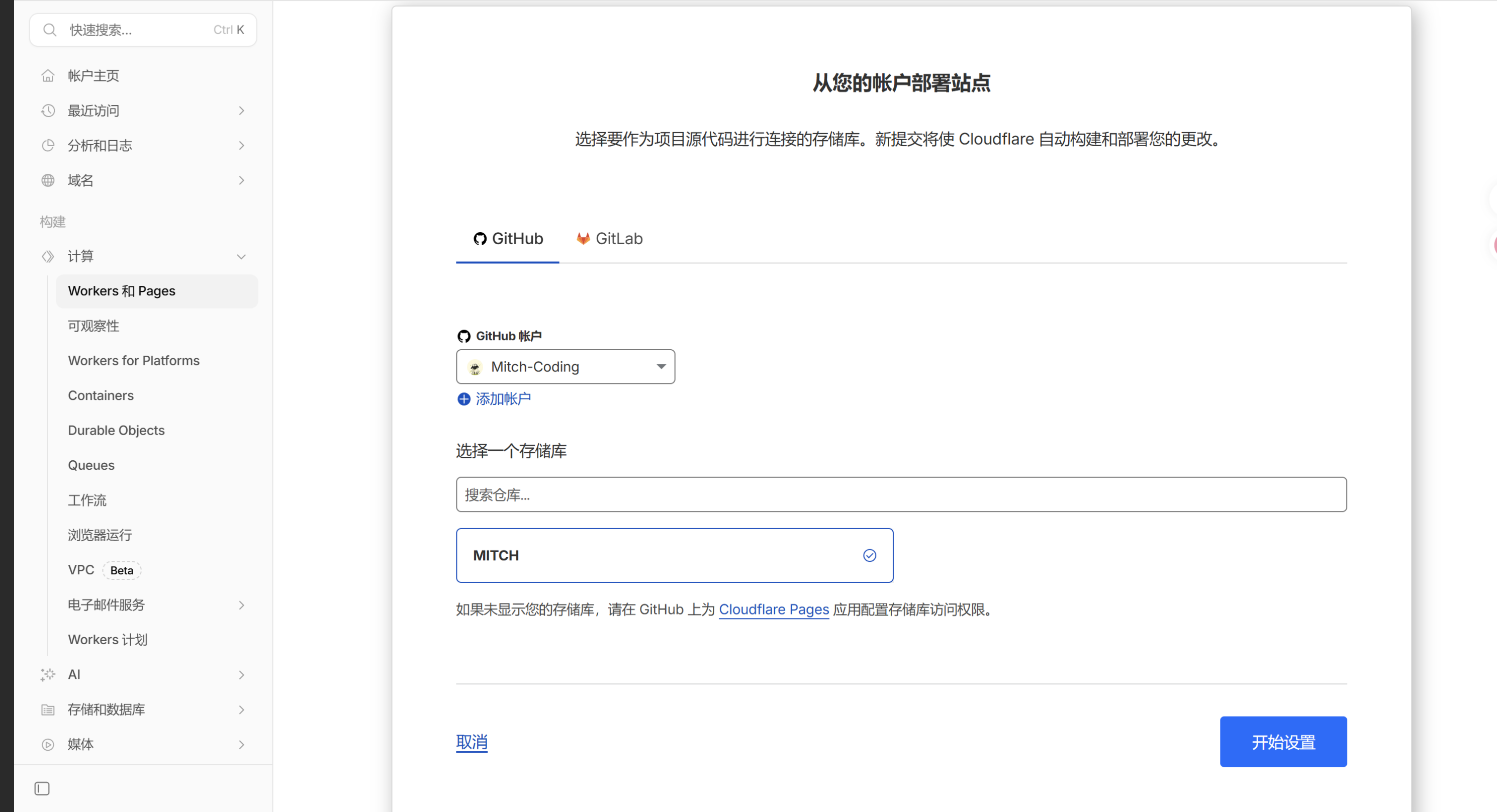Click the checkmark icon in MITCH repository

pos(869,555)
